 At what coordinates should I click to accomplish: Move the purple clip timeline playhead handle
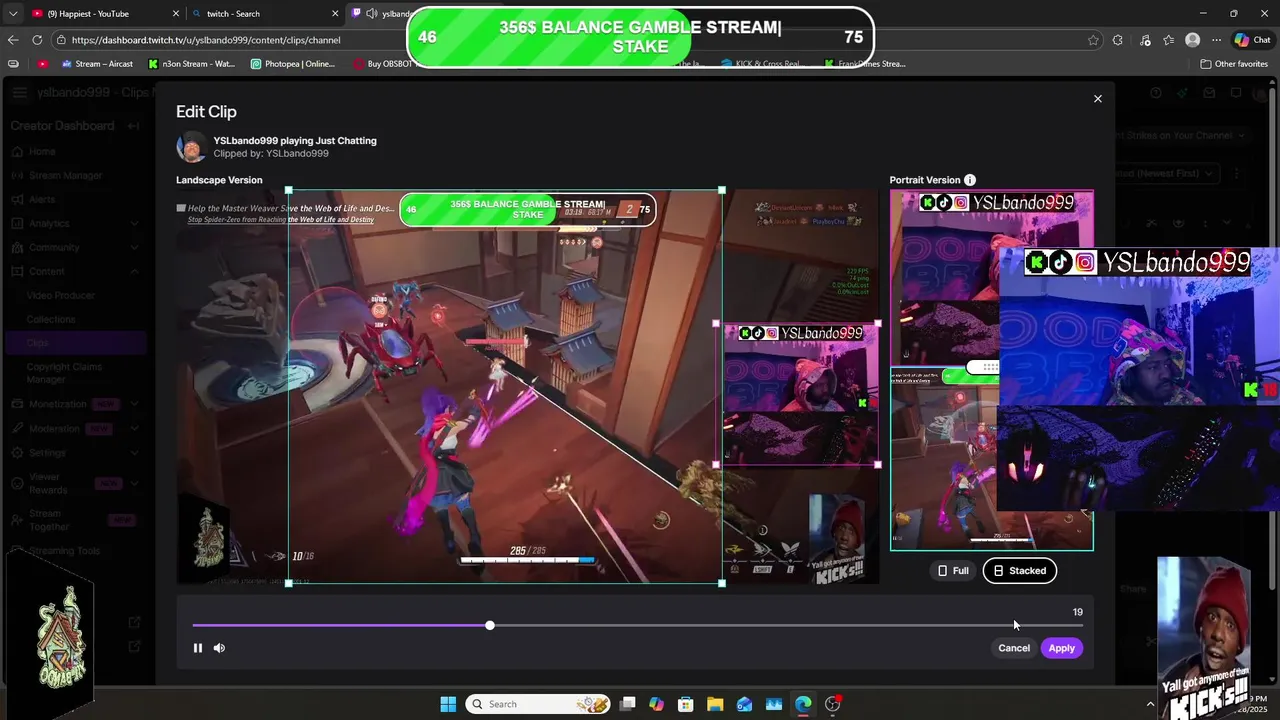(490, 625)
